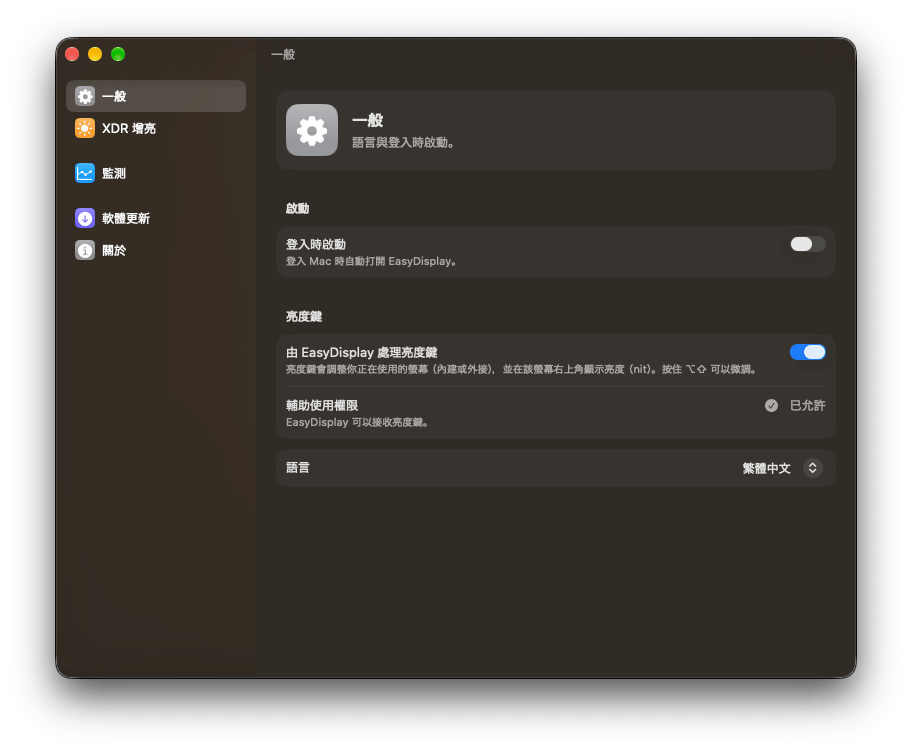Image resolution: width=912 pixels, height=752 pixels.
Task: Switch to 監測 sidebar label
Action: (114, 173)
